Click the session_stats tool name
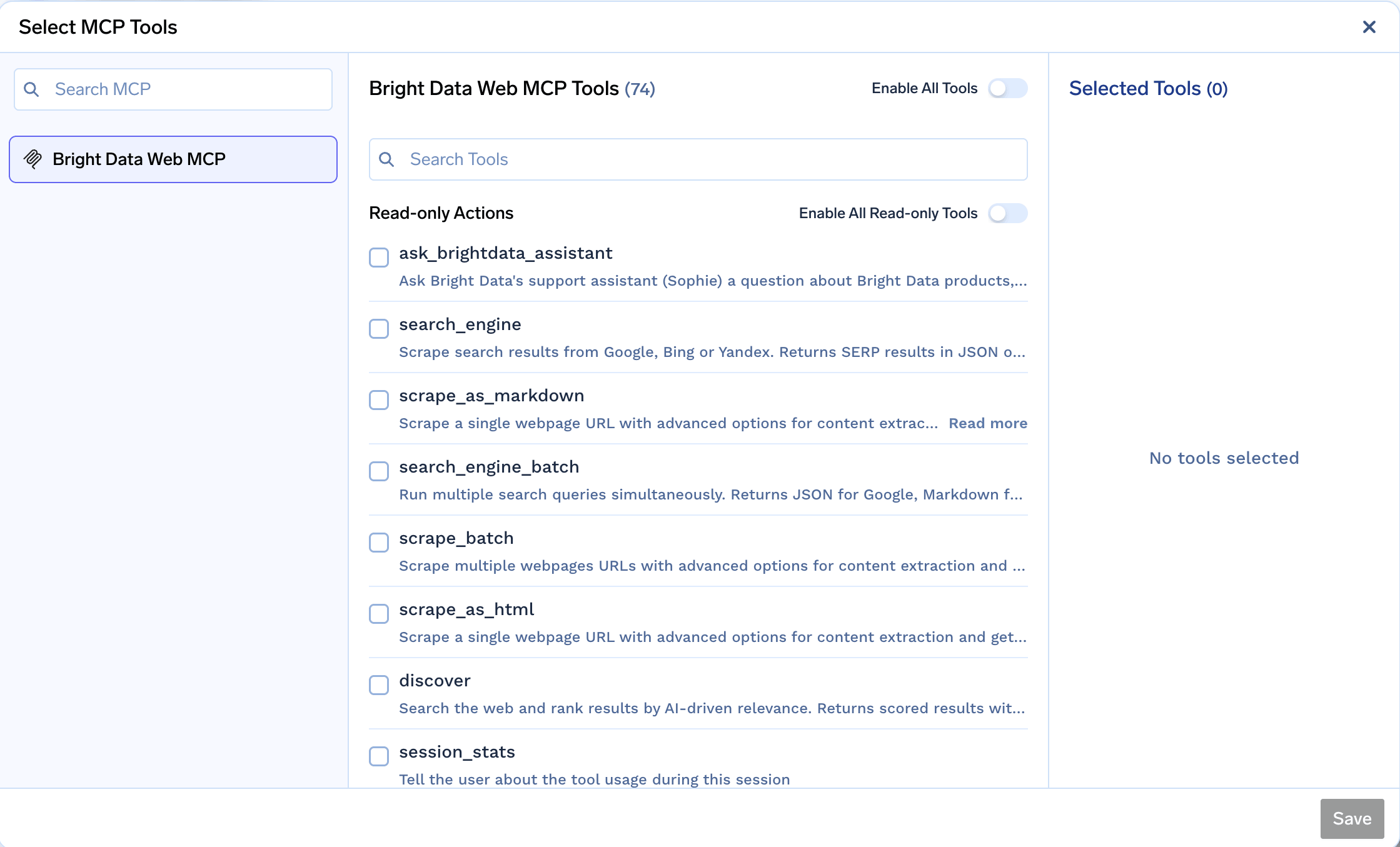 (457, 752)
